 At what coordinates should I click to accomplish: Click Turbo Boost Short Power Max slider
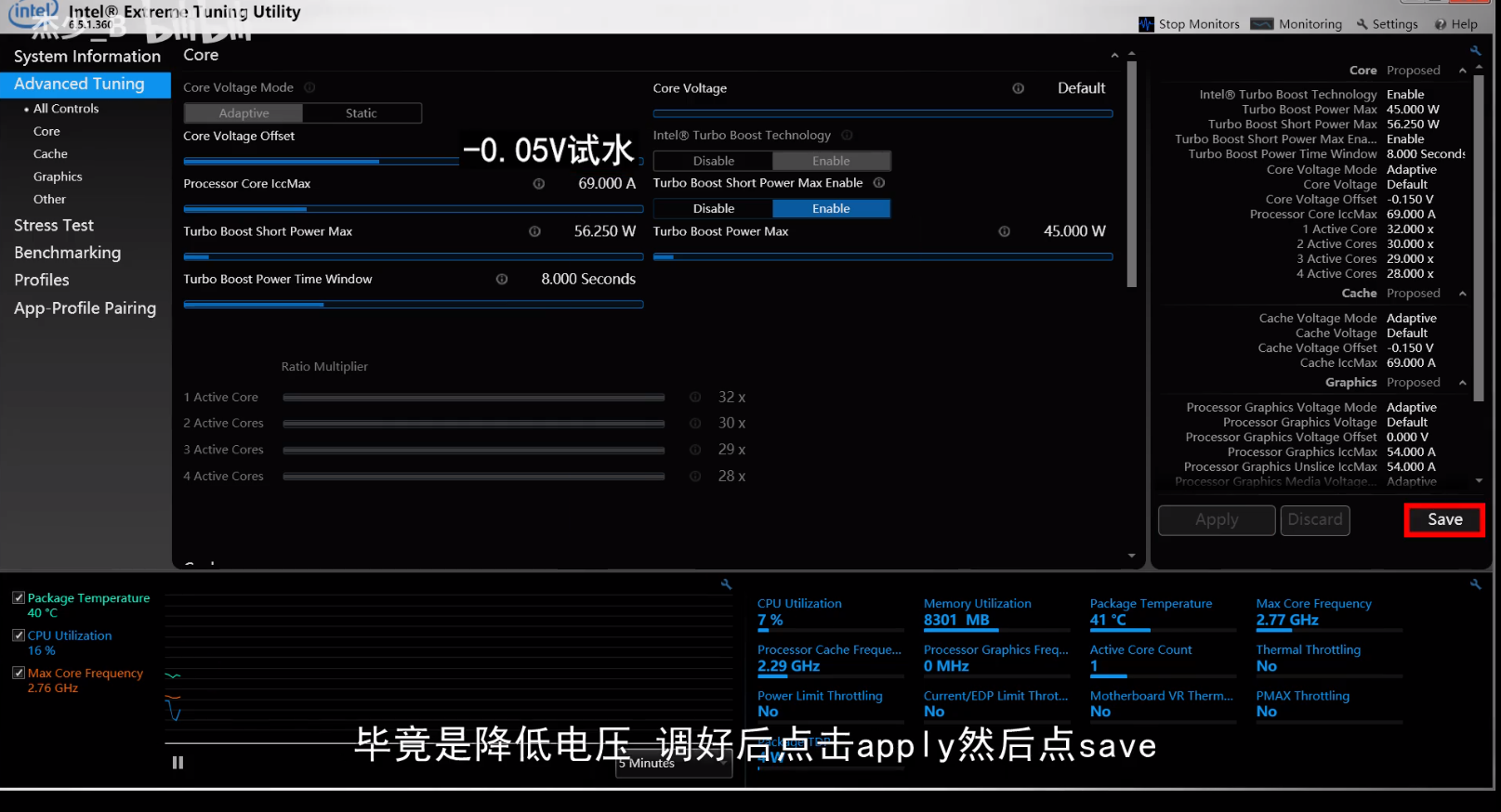[414, 256]
